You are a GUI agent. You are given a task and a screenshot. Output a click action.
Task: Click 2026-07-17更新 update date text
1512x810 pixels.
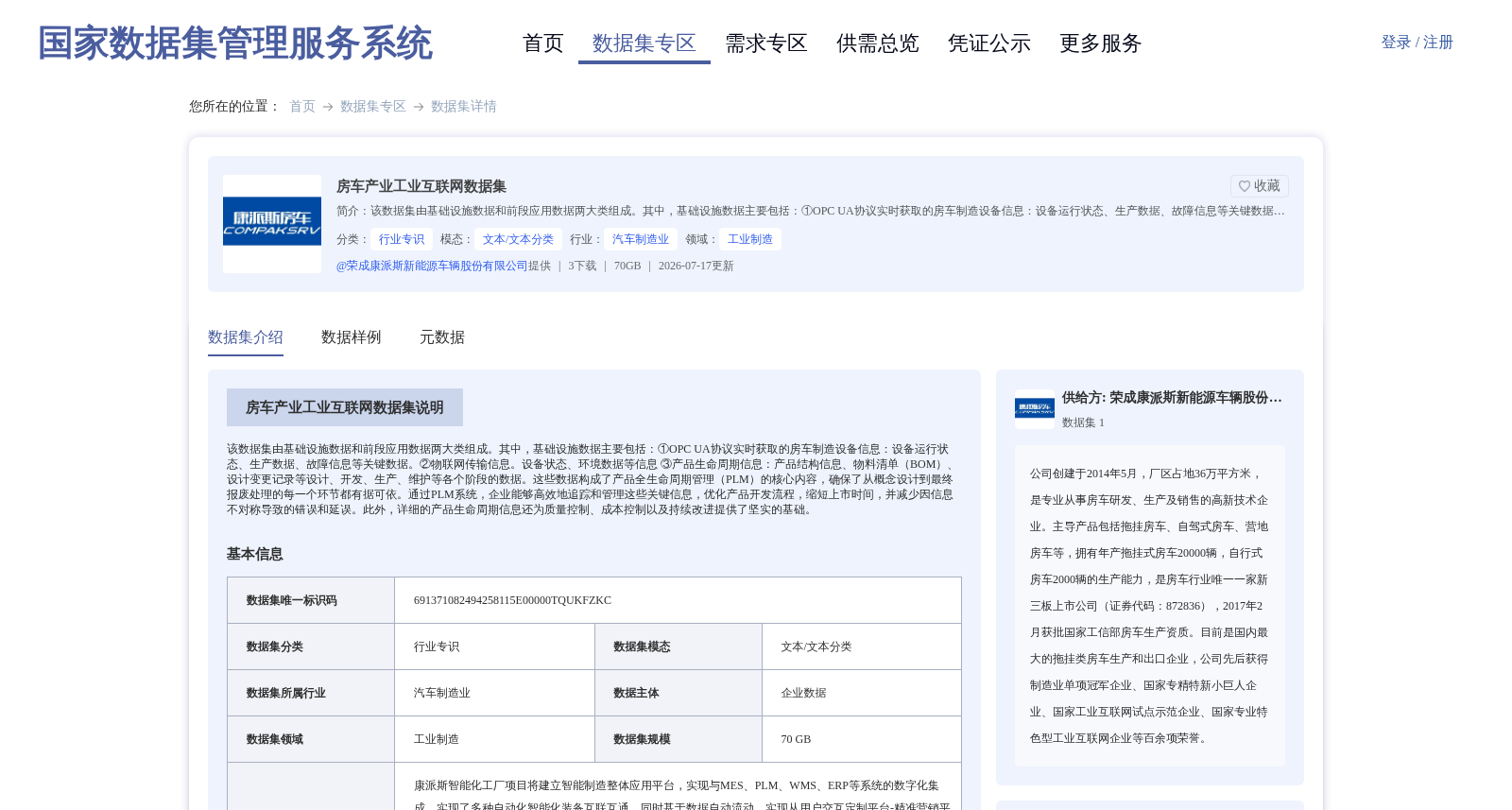click(696, 266)
